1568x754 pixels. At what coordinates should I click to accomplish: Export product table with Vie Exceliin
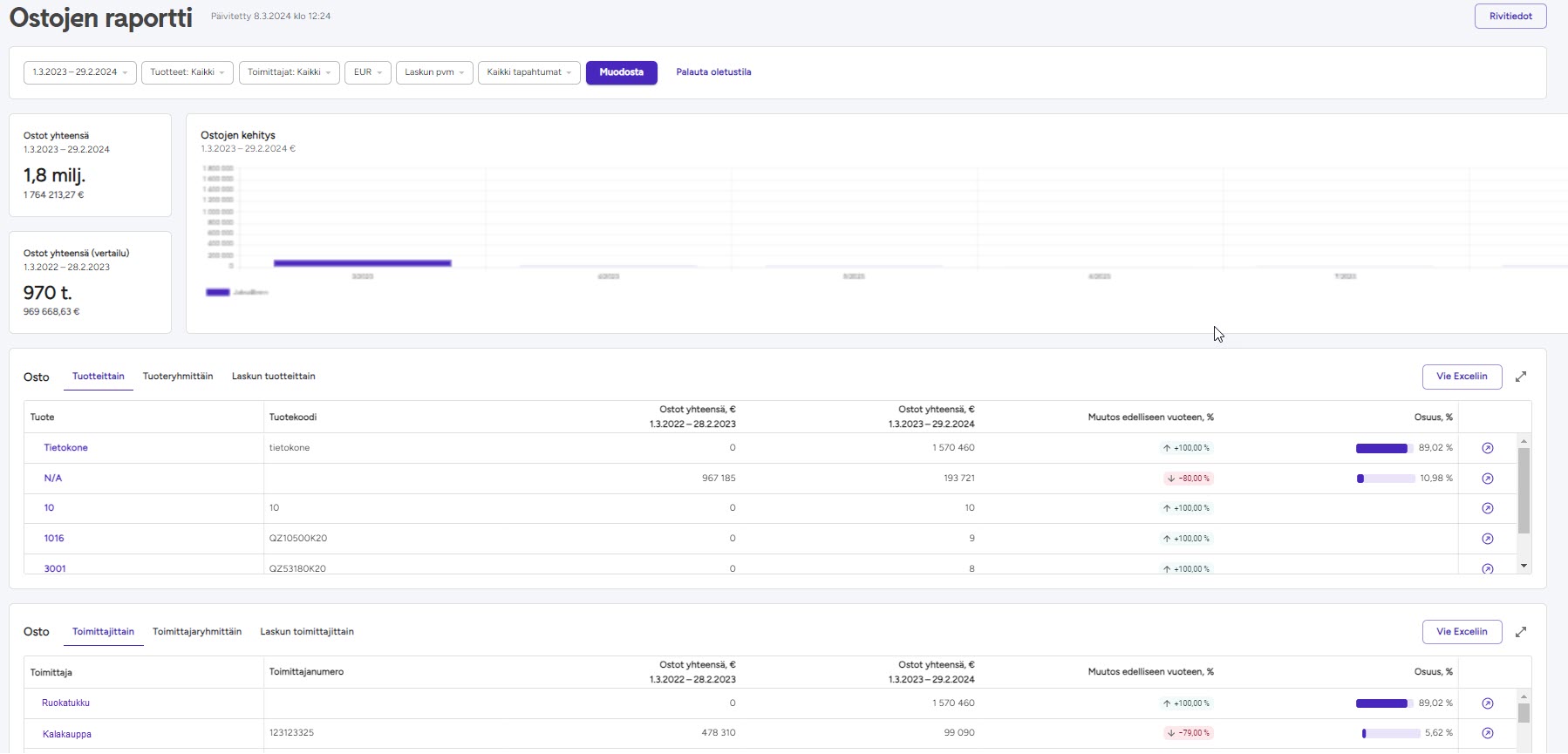pos(1462,377)
